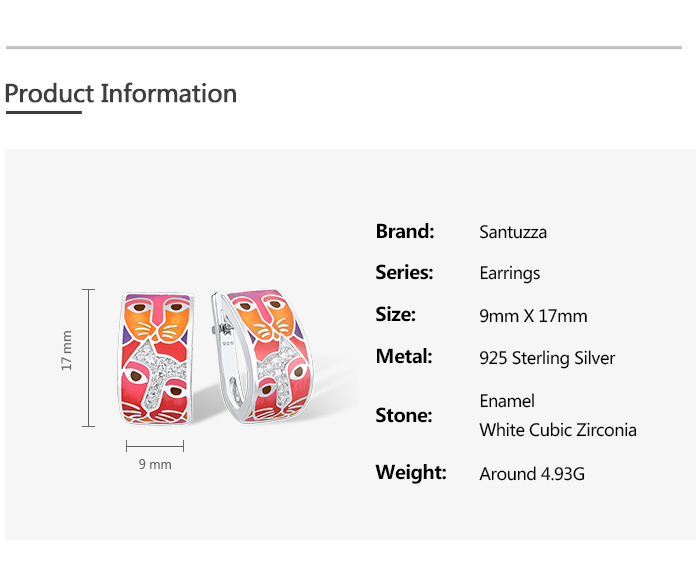The width and height of the screenshot is (700, 588).
Task: Click the 925 Sterling Silver text
Action: [x=547, y=358]
